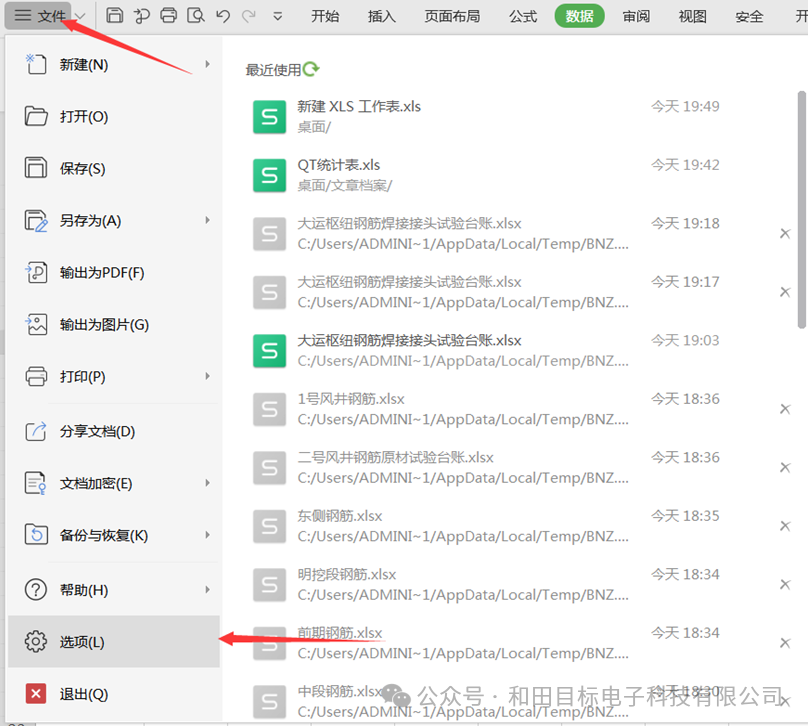
Task: Open recent file 东侧钢筋.xlsx
Action: pos(520,527)
